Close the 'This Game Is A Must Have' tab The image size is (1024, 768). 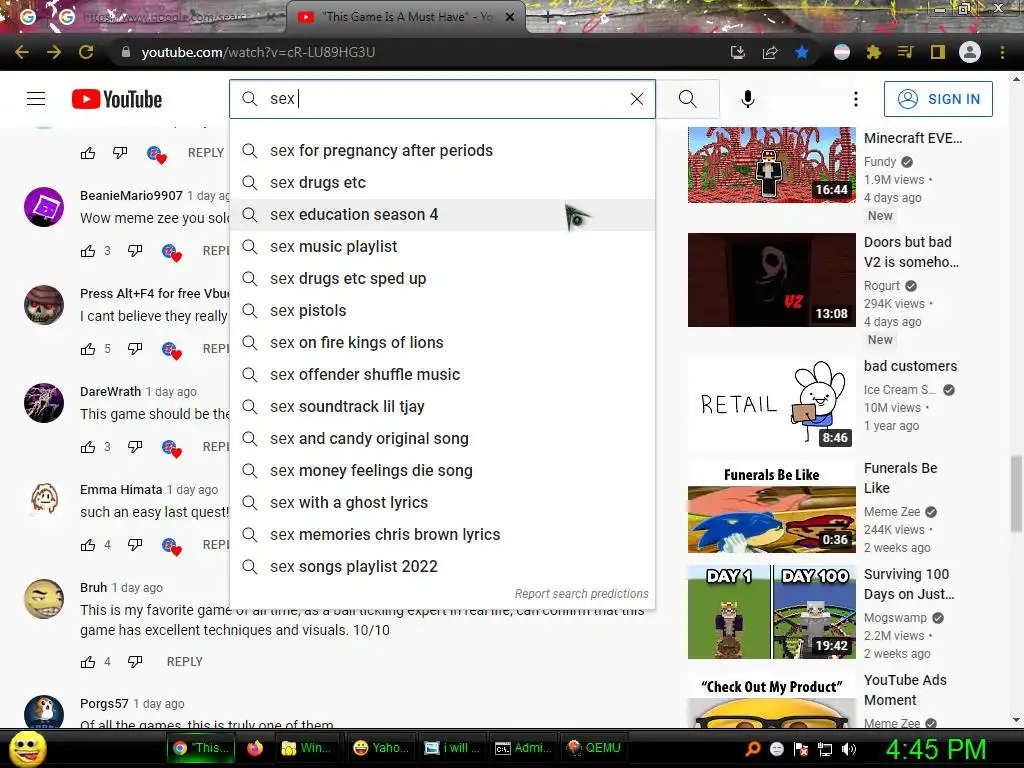coord(511,17)
